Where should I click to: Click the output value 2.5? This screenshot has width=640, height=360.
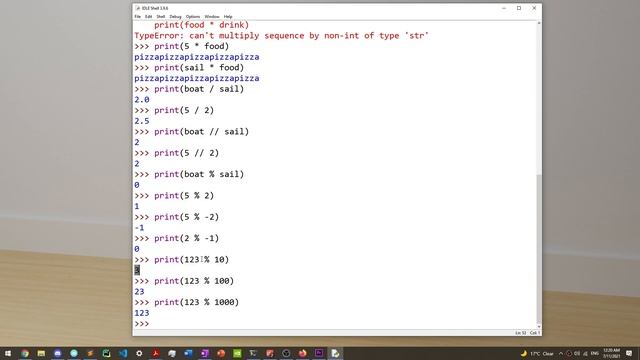pyautogui.click(x=142, y=121)
